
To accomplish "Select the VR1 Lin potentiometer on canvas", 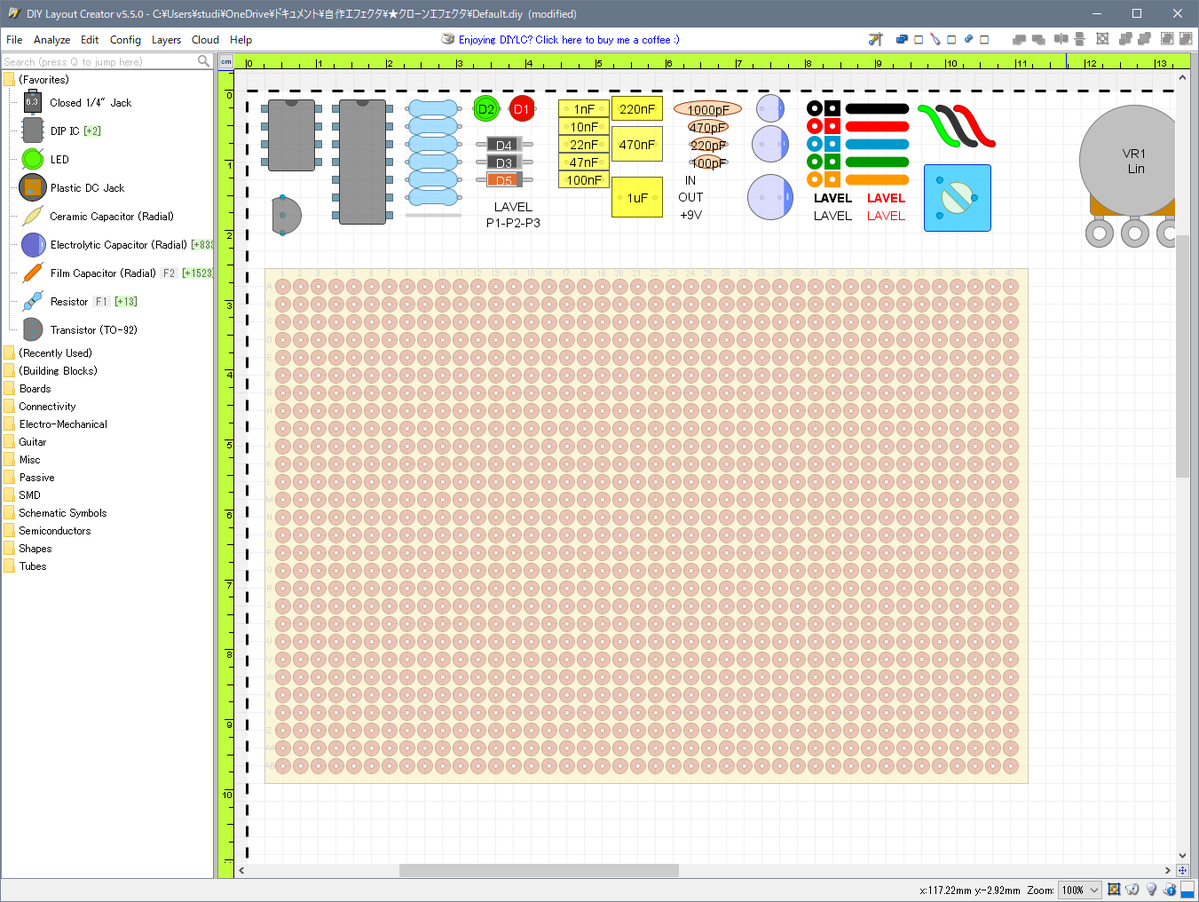I will click(1130, 176).
